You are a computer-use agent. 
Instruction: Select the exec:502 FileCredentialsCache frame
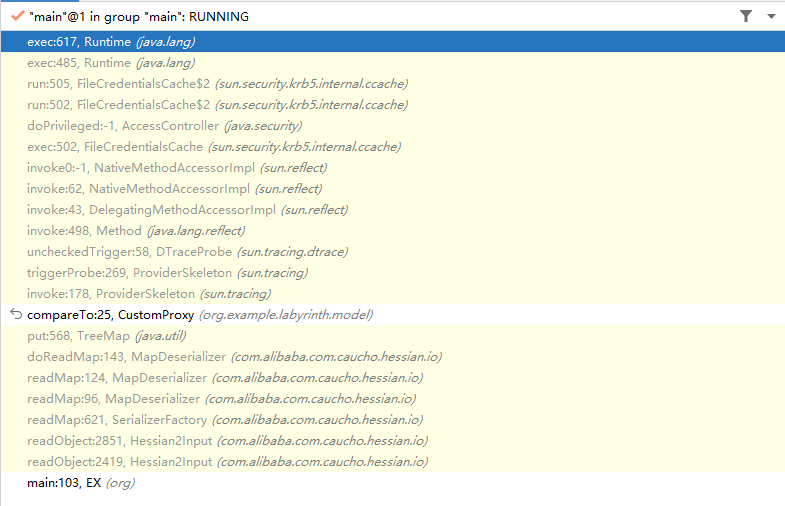tap(213, 147)
